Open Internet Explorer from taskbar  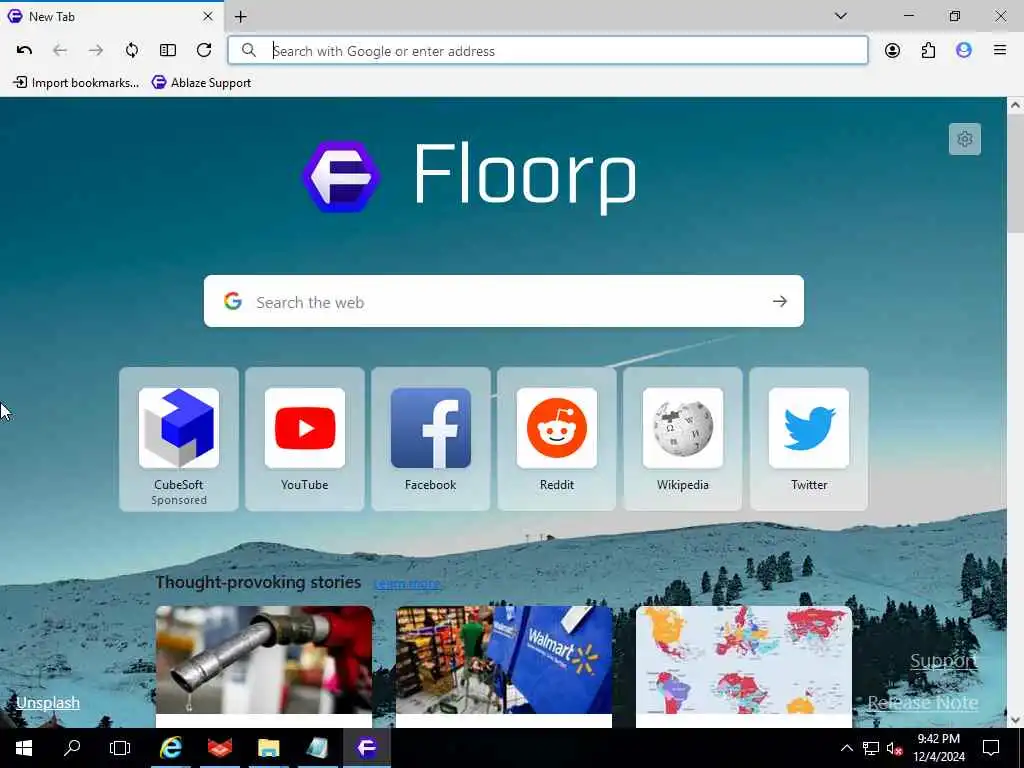[x=171, y=748]
